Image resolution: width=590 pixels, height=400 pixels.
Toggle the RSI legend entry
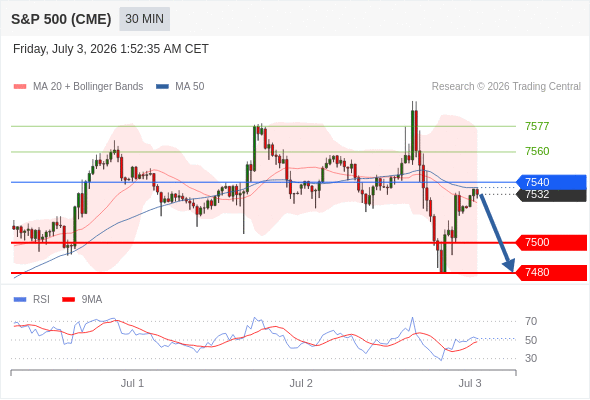click(32, 300)
